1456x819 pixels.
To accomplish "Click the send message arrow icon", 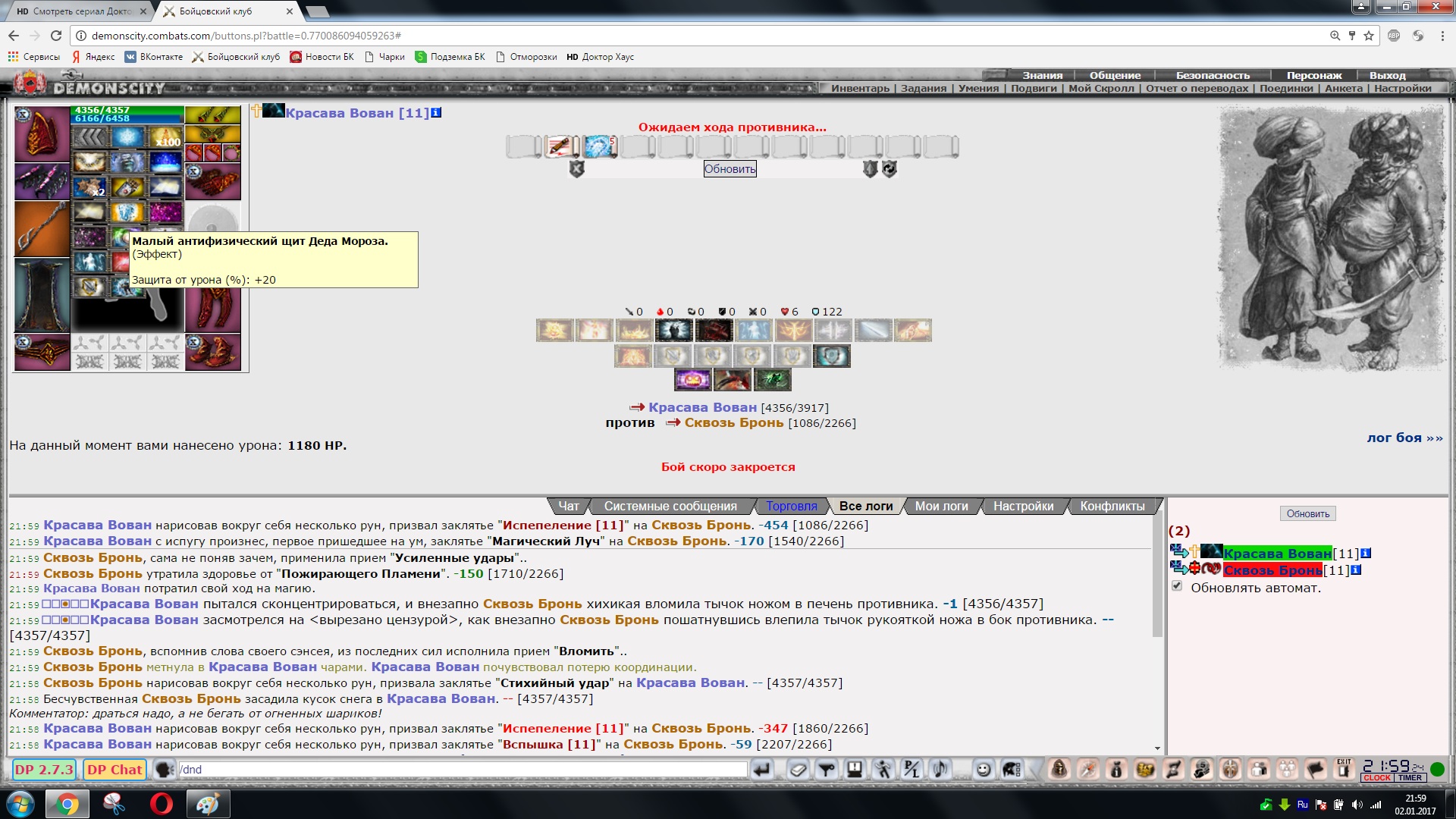I will tap(761, 770).
